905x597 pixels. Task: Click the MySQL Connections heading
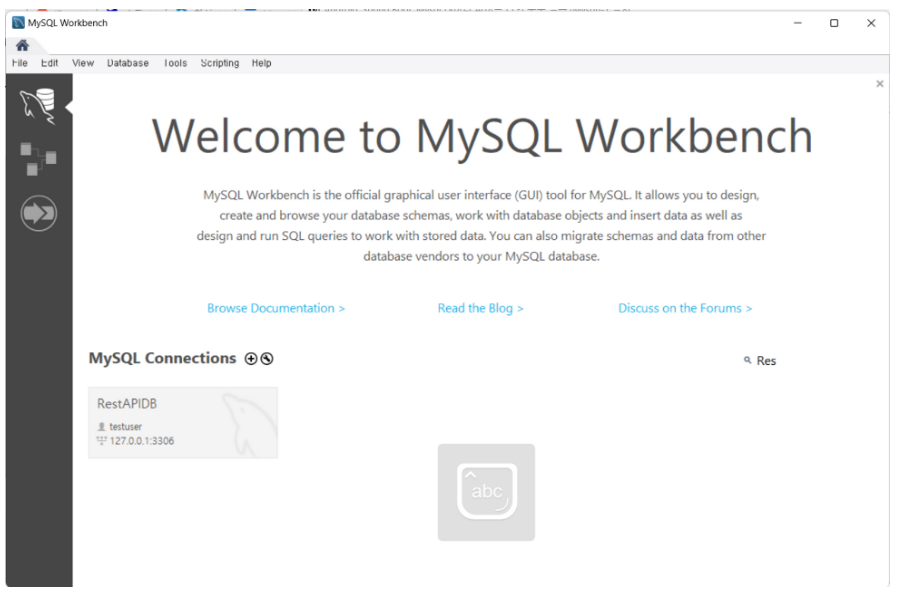pos(162,359)
